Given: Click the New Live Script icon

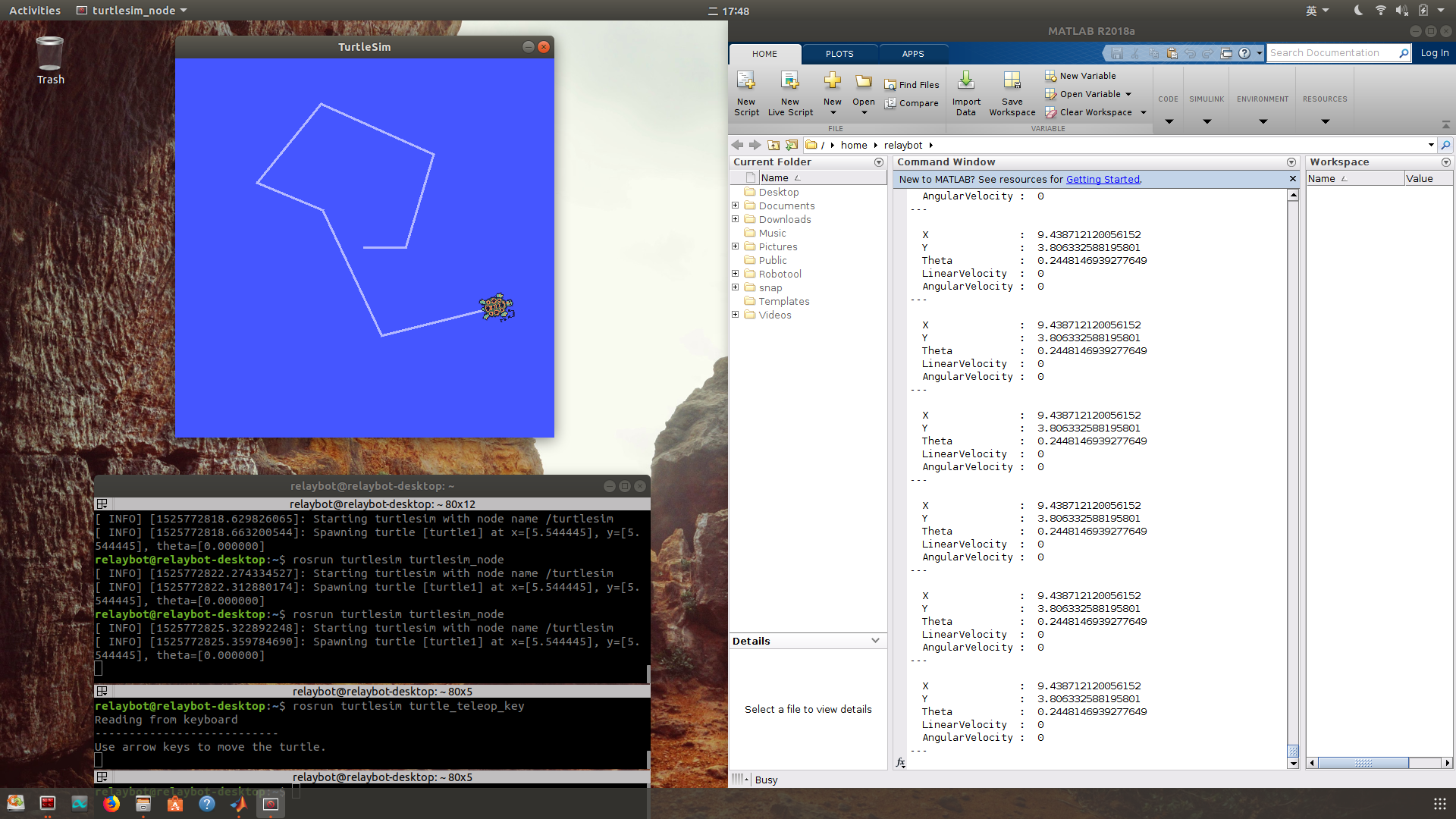Looking at the screenshot, I should 789,82.
